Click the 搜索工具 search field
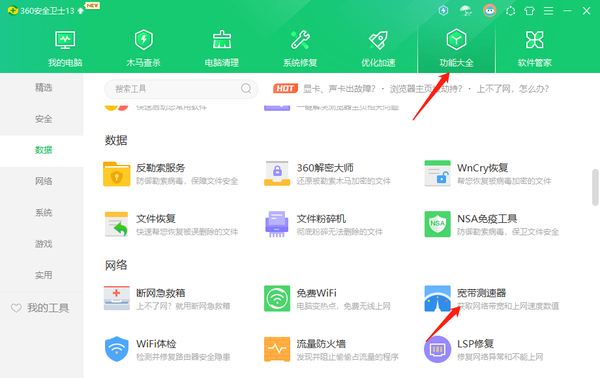 pyautogui.click(x=181, y=89)
